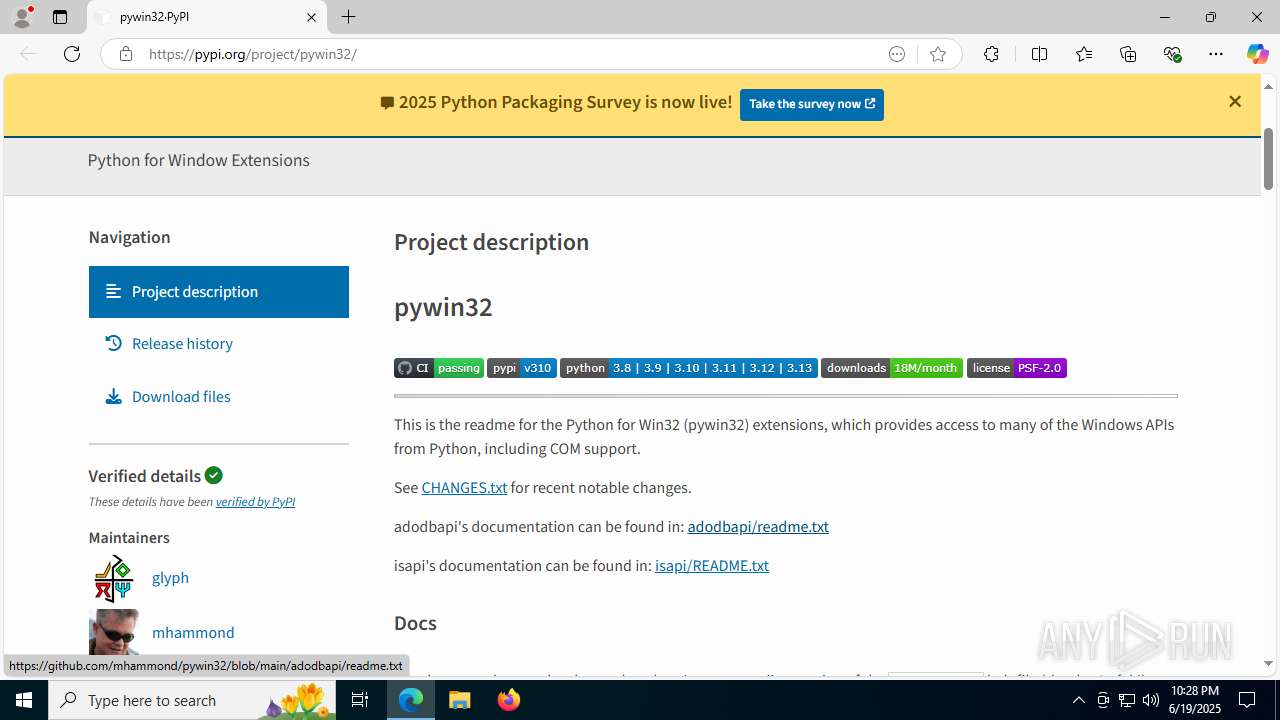Open network status tray icon
This screenshot has height=720, width=1280.
pyautogui.click(x=1127, y=700)
